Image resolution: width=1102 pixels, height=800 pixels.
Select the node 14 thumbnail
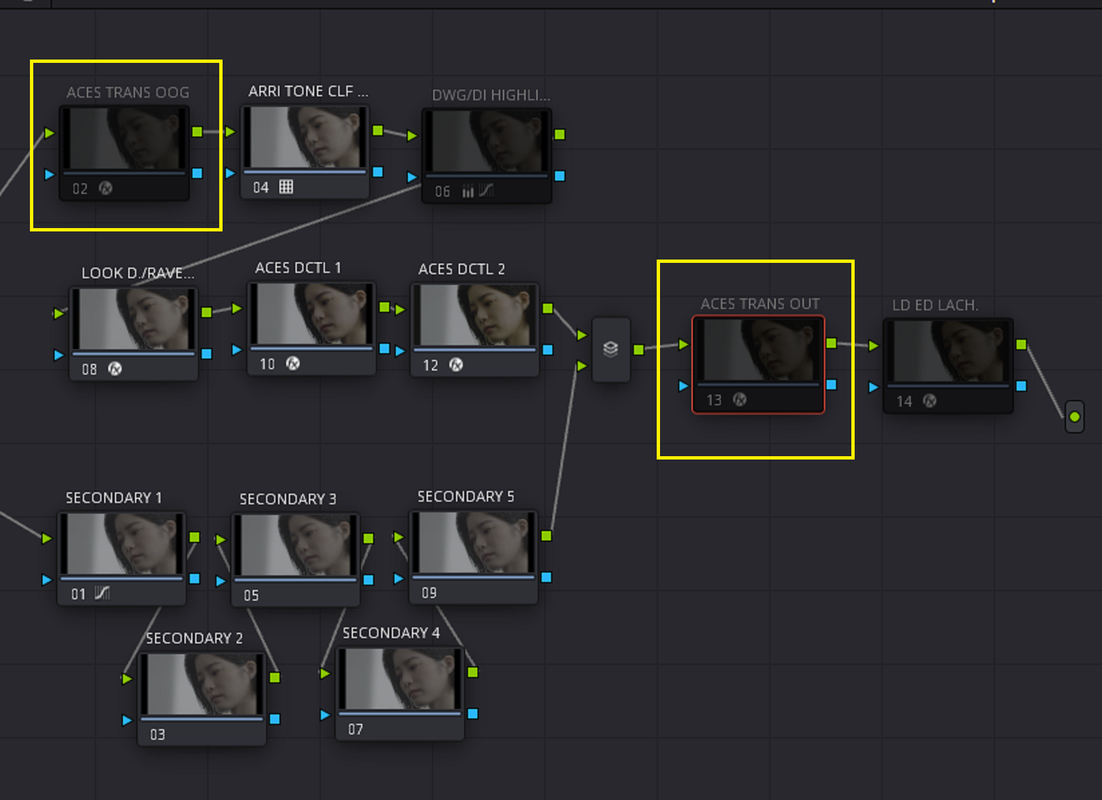coord(948,351)
